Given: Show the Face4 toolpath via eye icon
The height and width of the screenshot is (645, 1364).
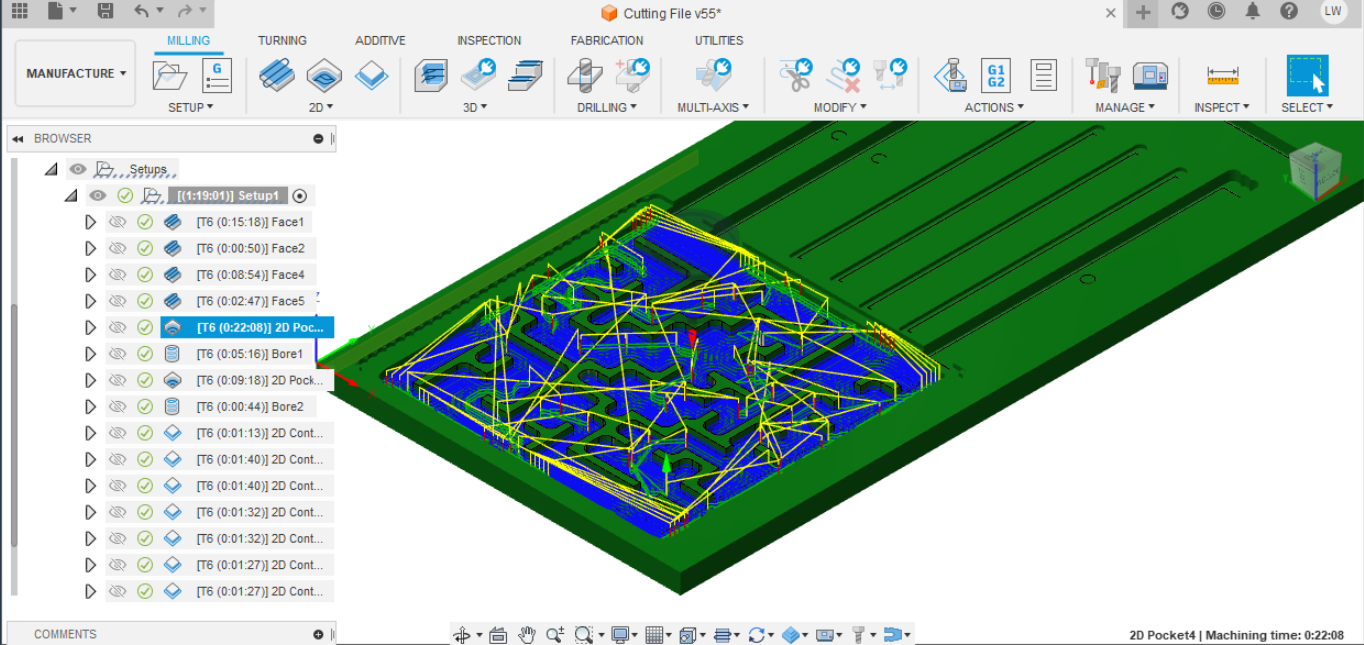Looking at the screenshot, I should (x=117, y=274).
